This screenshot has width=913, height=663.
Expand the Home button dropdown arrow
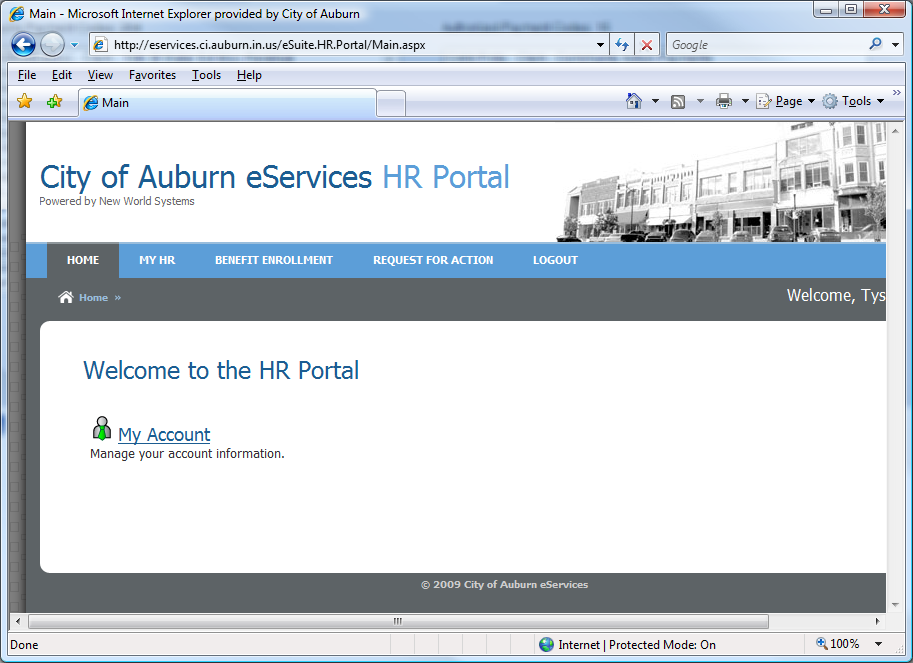pos(655,101)
